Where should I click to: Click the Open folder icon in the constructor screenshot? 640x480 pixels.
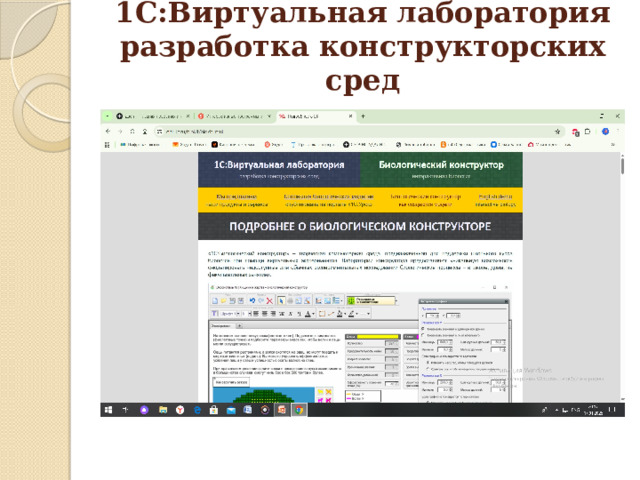(x=223, y=301)
